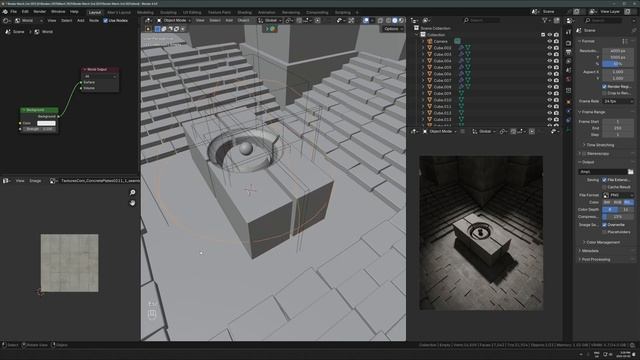Open File Format PNG dropdown
The height and width of the screenshot is (360, 640).
click(618, 195)
